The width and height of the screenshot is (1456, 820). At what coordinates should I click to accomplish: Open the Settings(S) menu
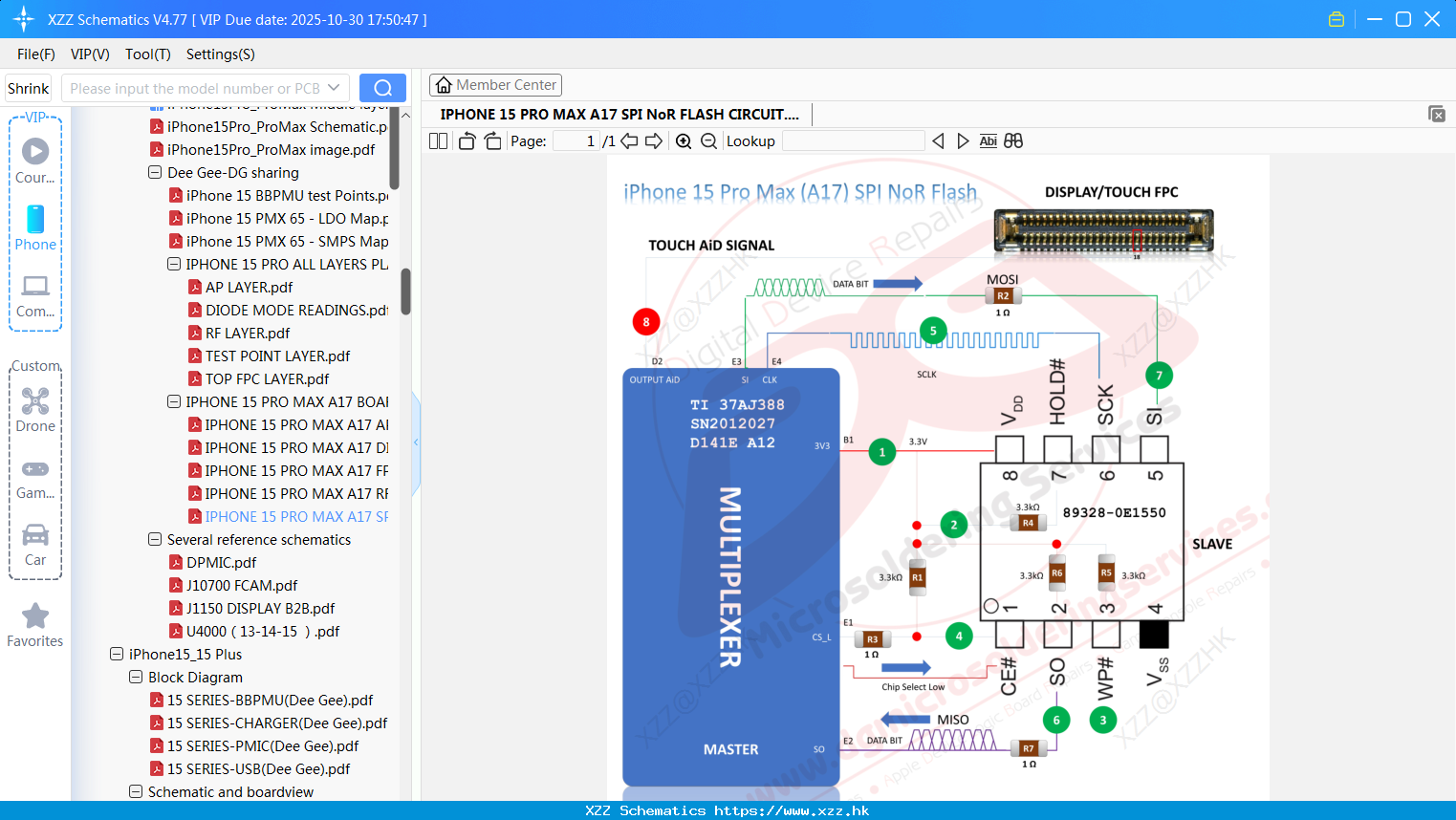(x=221, y=54)
